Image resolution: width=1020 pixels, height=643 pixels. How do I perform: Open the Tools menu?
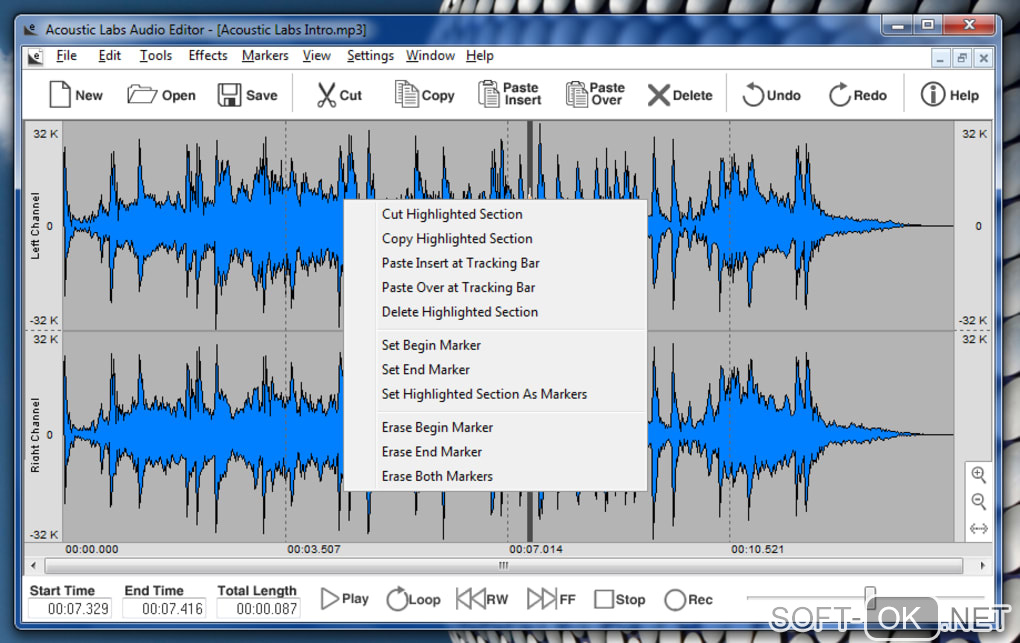(155, 56)
